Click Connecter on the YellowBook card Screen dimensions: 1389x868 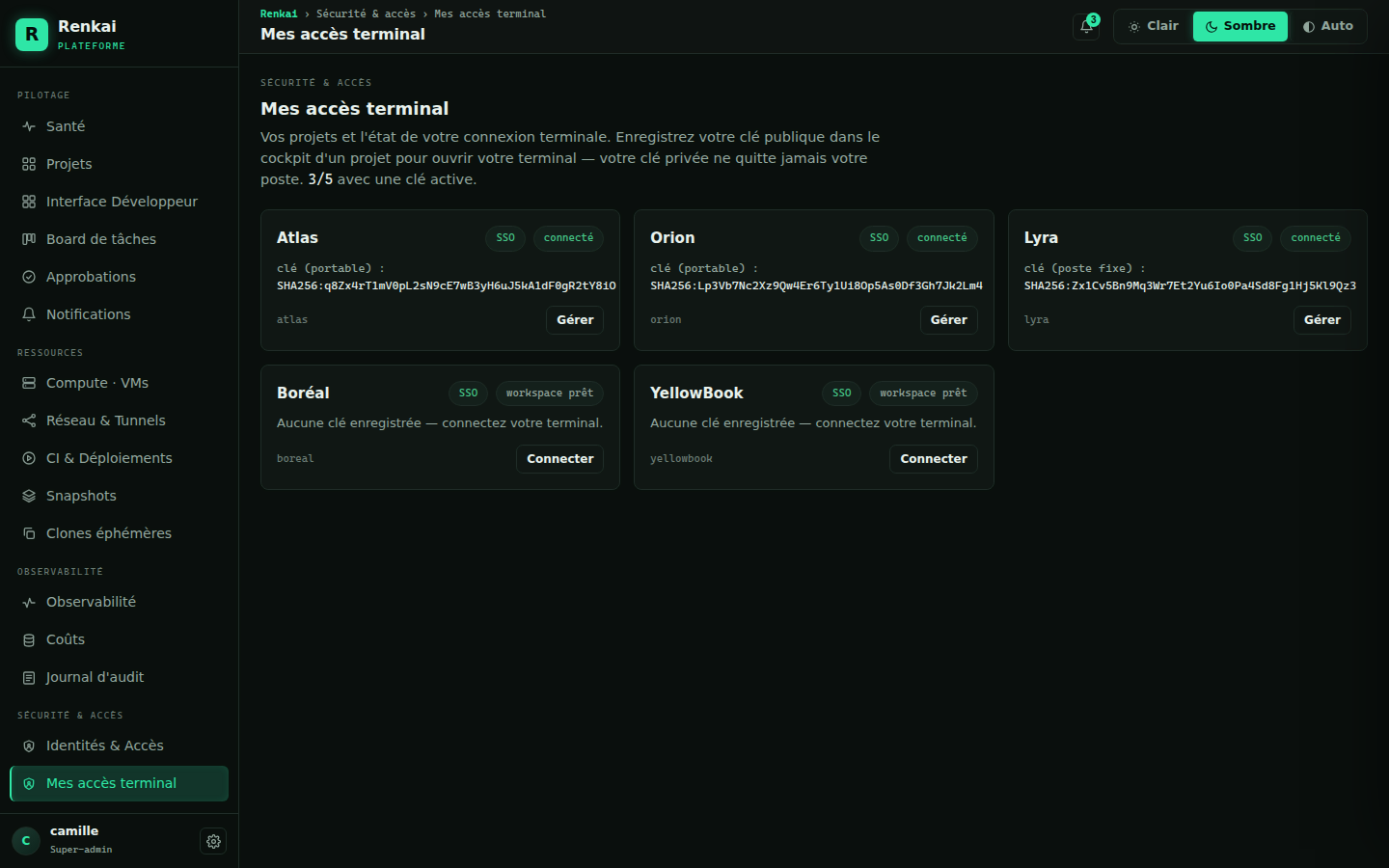[934, 459]
